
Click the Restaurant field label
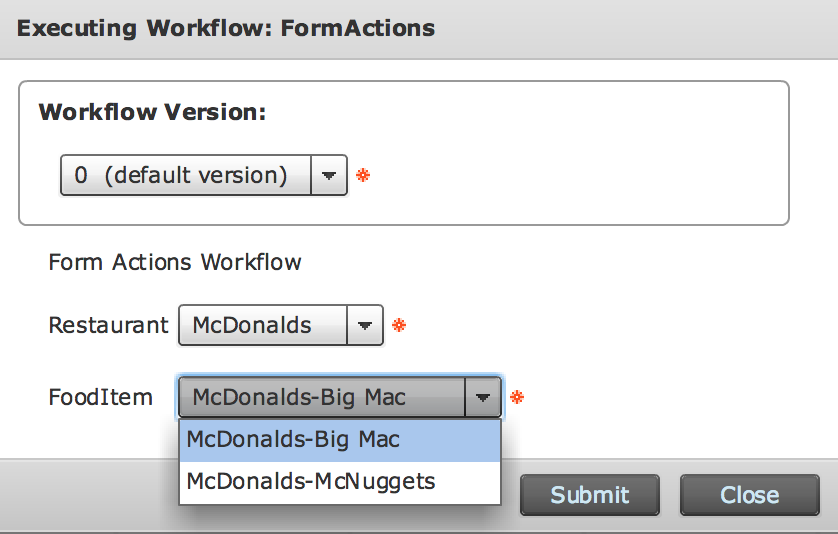pos(108,326)
